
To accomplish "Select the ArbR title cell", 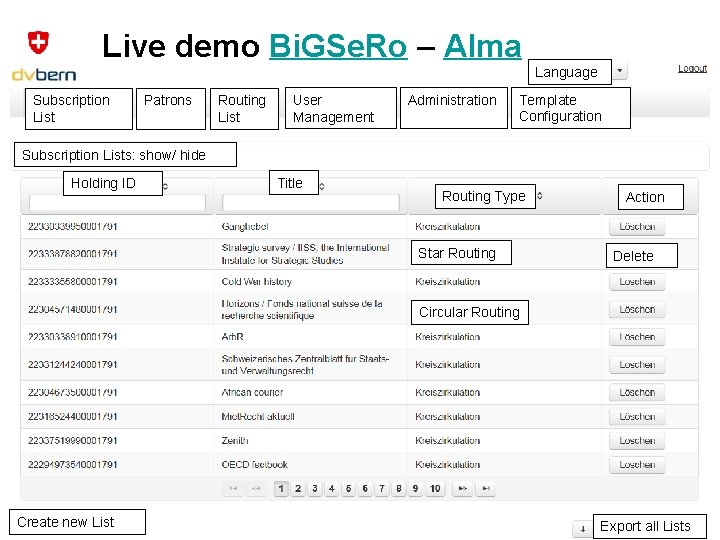I will point(232,337).
